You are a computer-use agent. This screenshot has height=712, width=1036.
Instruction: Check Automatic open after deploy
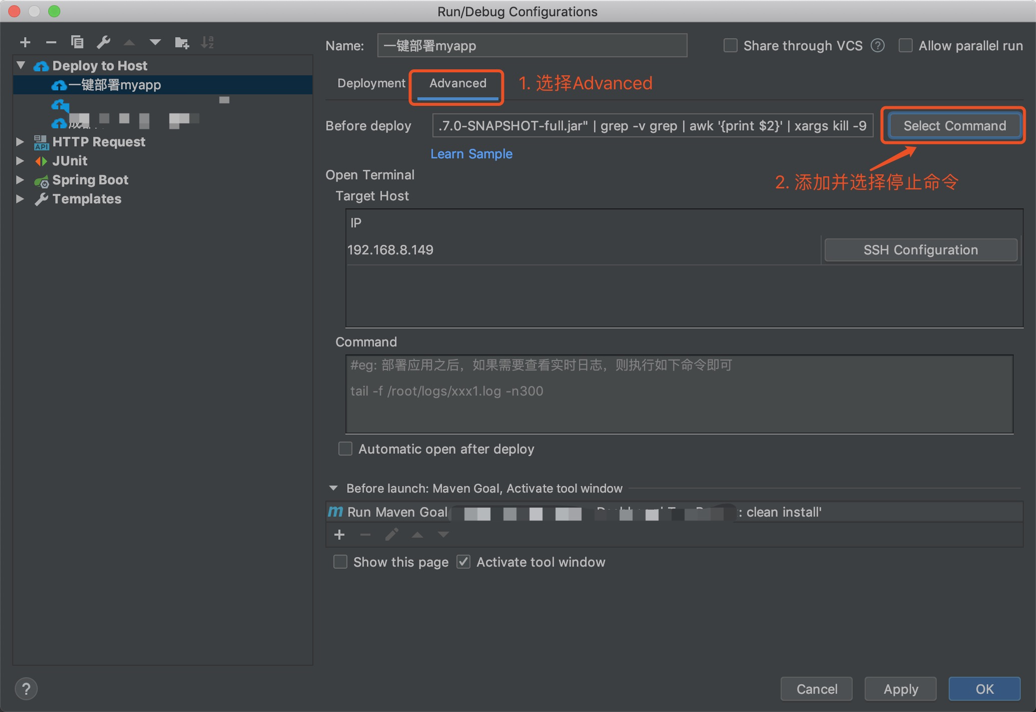click(344, 449)
